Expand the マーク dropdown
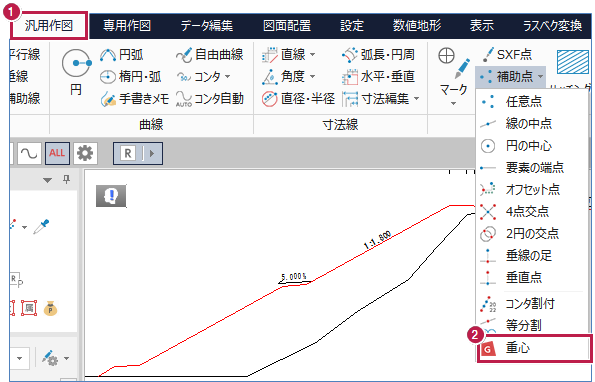The image size is (595, 382). click(x=453, y=103)
